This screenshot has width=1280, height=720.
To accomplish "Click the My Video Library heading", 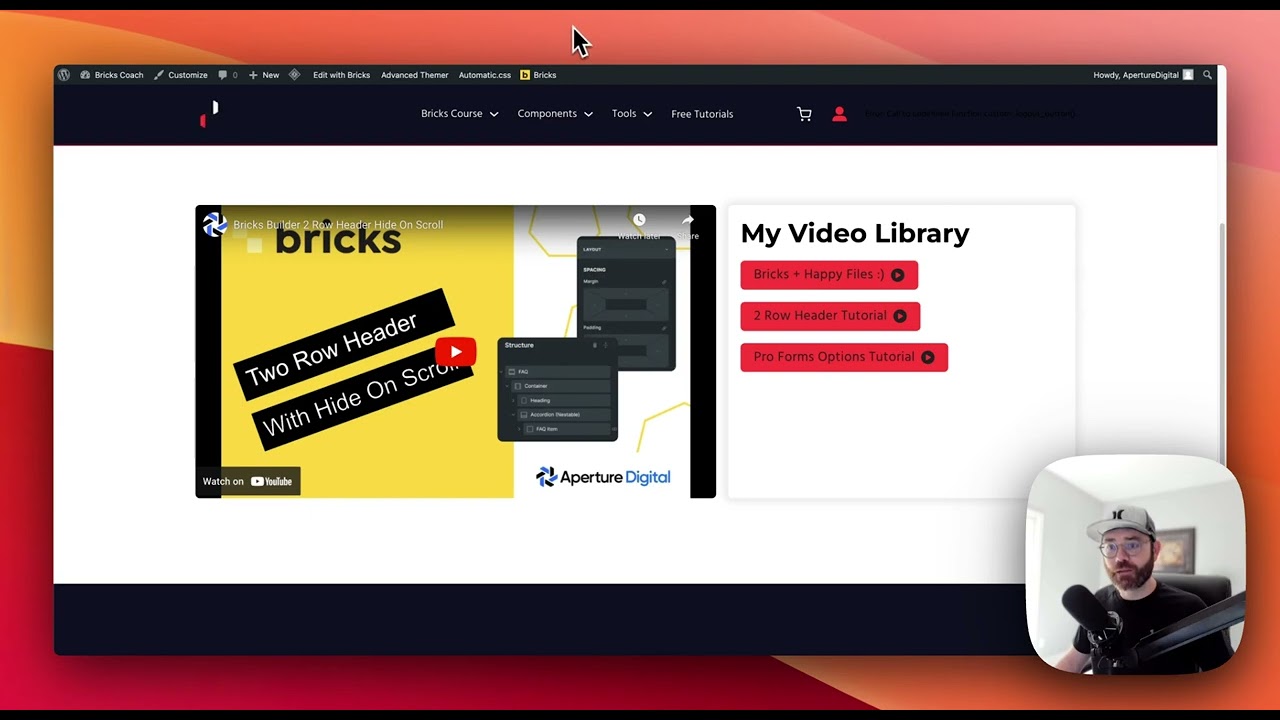I will [855, 233].
